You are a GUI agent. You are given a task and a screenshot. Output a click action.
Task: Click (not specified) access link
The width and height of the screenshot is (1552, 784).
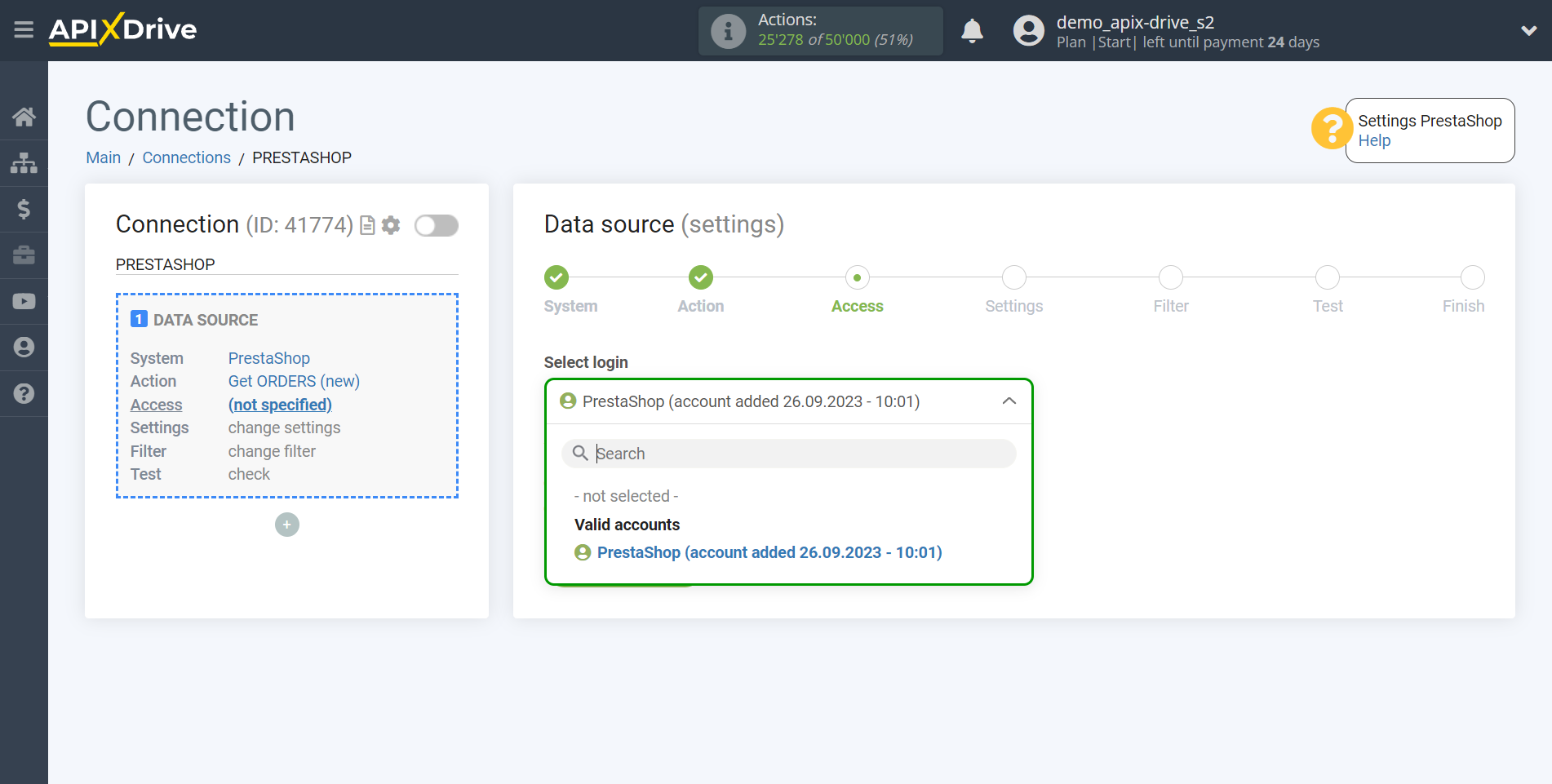[280, 405]
